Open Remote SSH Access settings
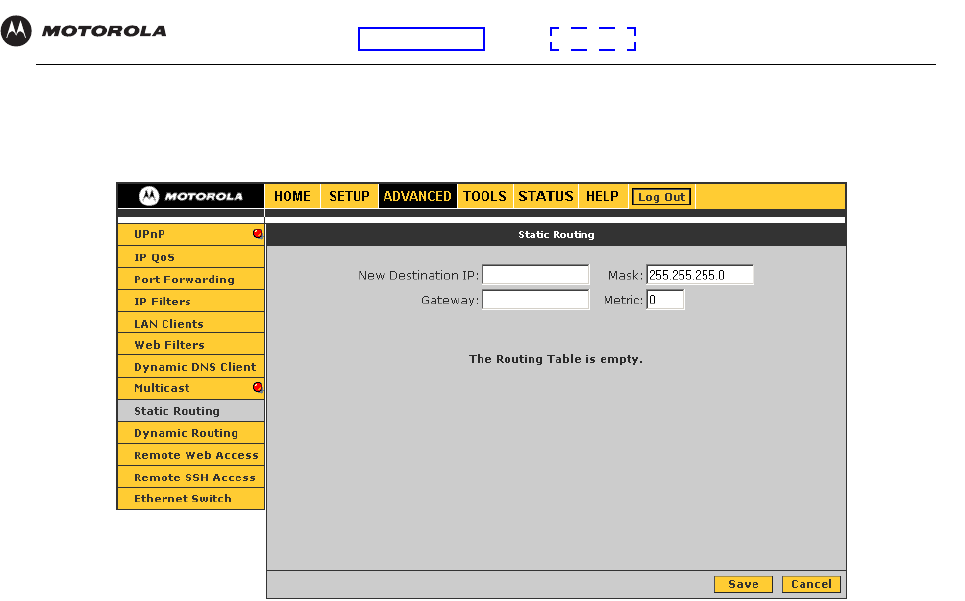 191,477
